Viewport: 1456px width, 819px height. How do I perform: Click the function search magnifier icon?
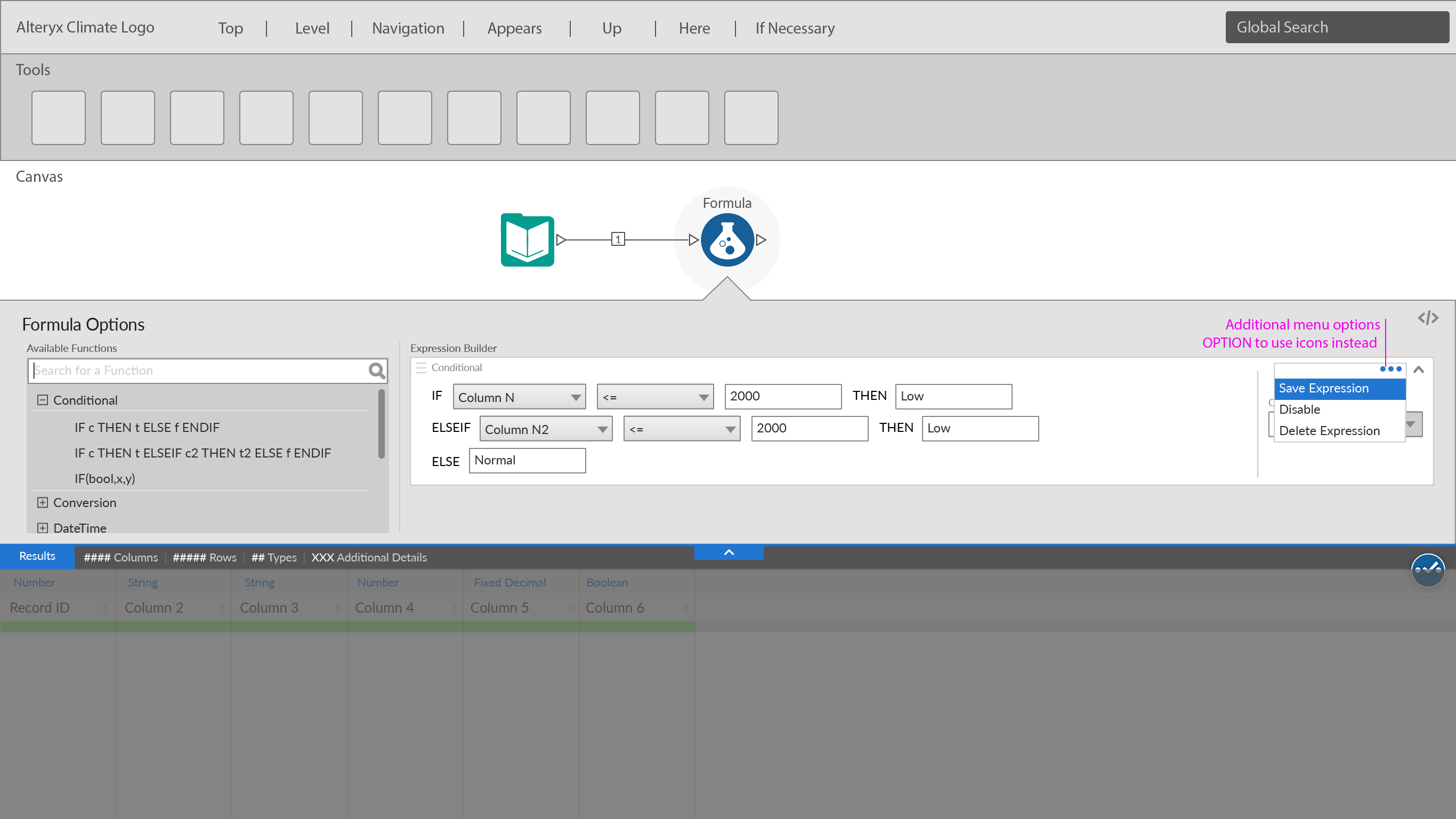tap(376, 371)
